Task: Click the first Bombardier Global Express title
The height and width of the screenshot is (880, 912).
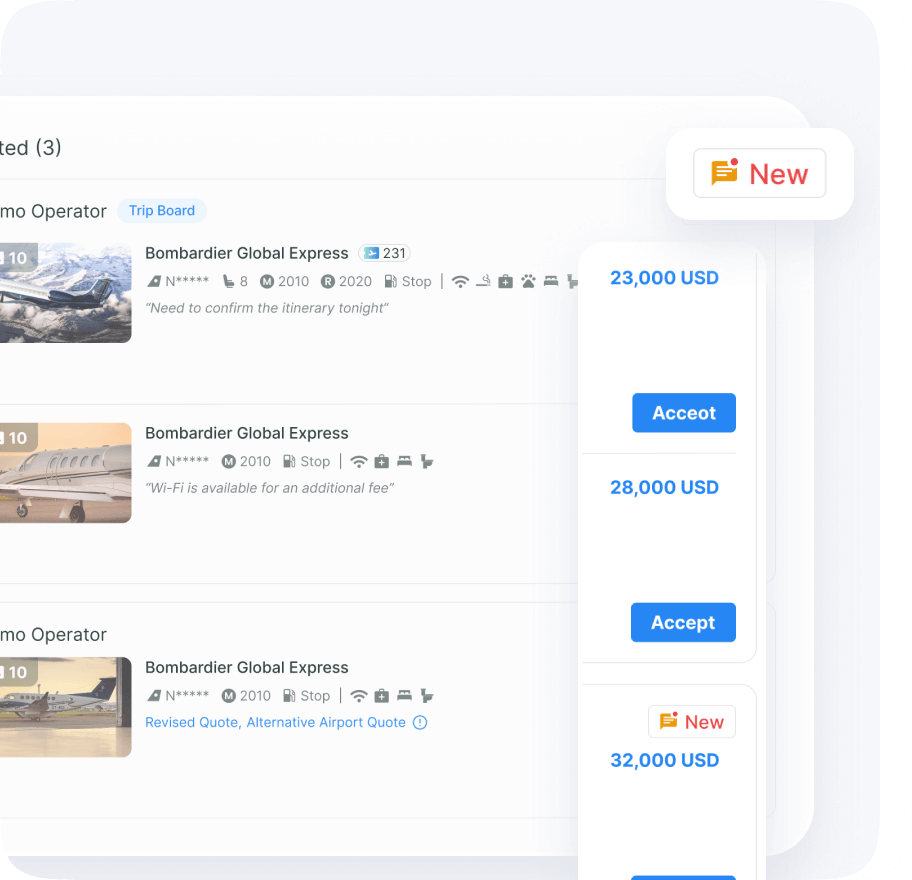Action: [x=247, y=253]
